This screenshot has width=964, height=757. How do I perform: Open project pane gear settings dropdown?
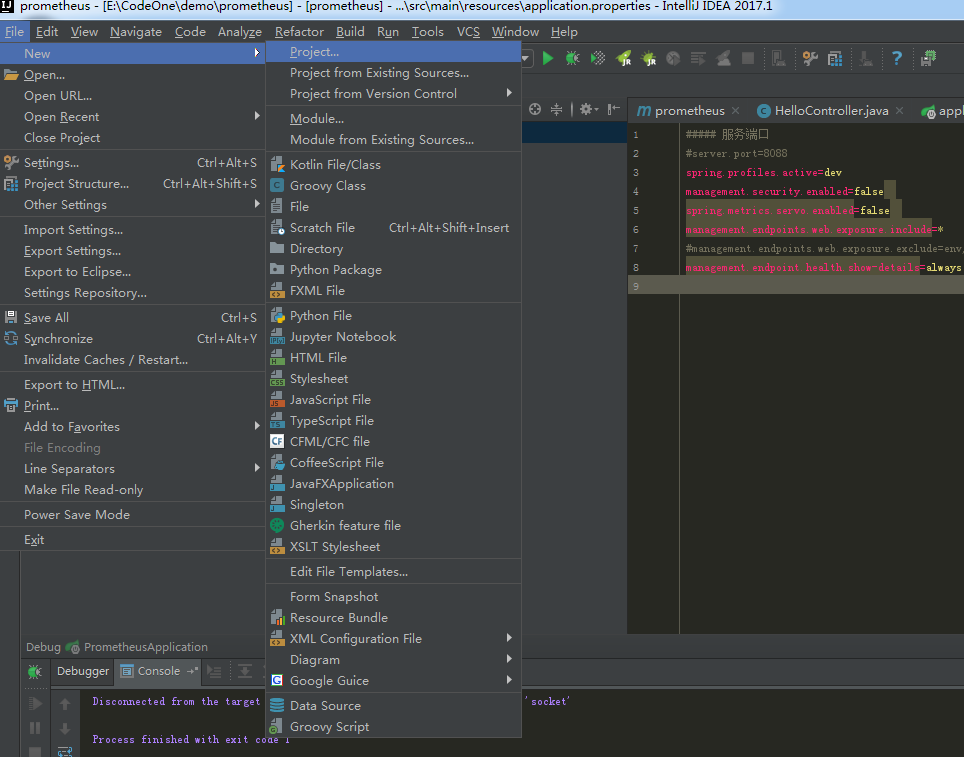(x=588, y=109)
